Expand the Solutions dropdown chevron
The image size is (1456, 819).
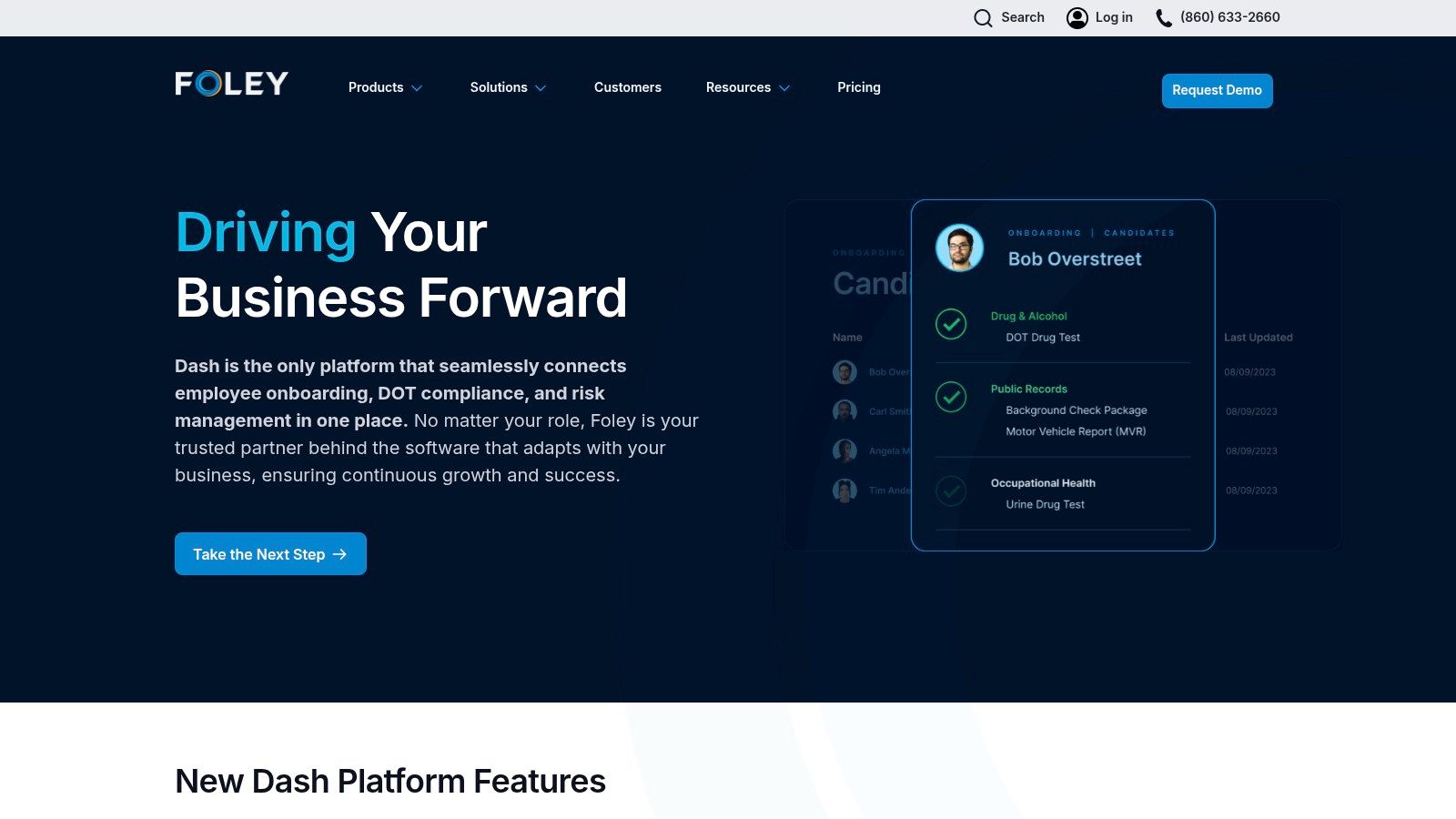541,88
